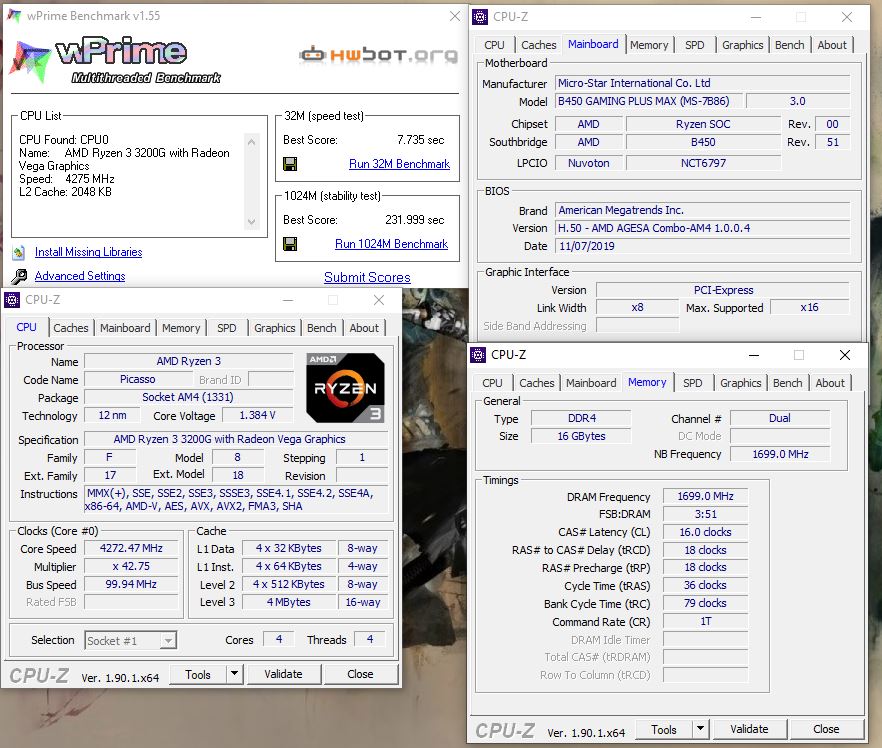Click the 32M best score 7.735 sec
882x748 pixels.
pyautogui.click(x=421, y=140)
